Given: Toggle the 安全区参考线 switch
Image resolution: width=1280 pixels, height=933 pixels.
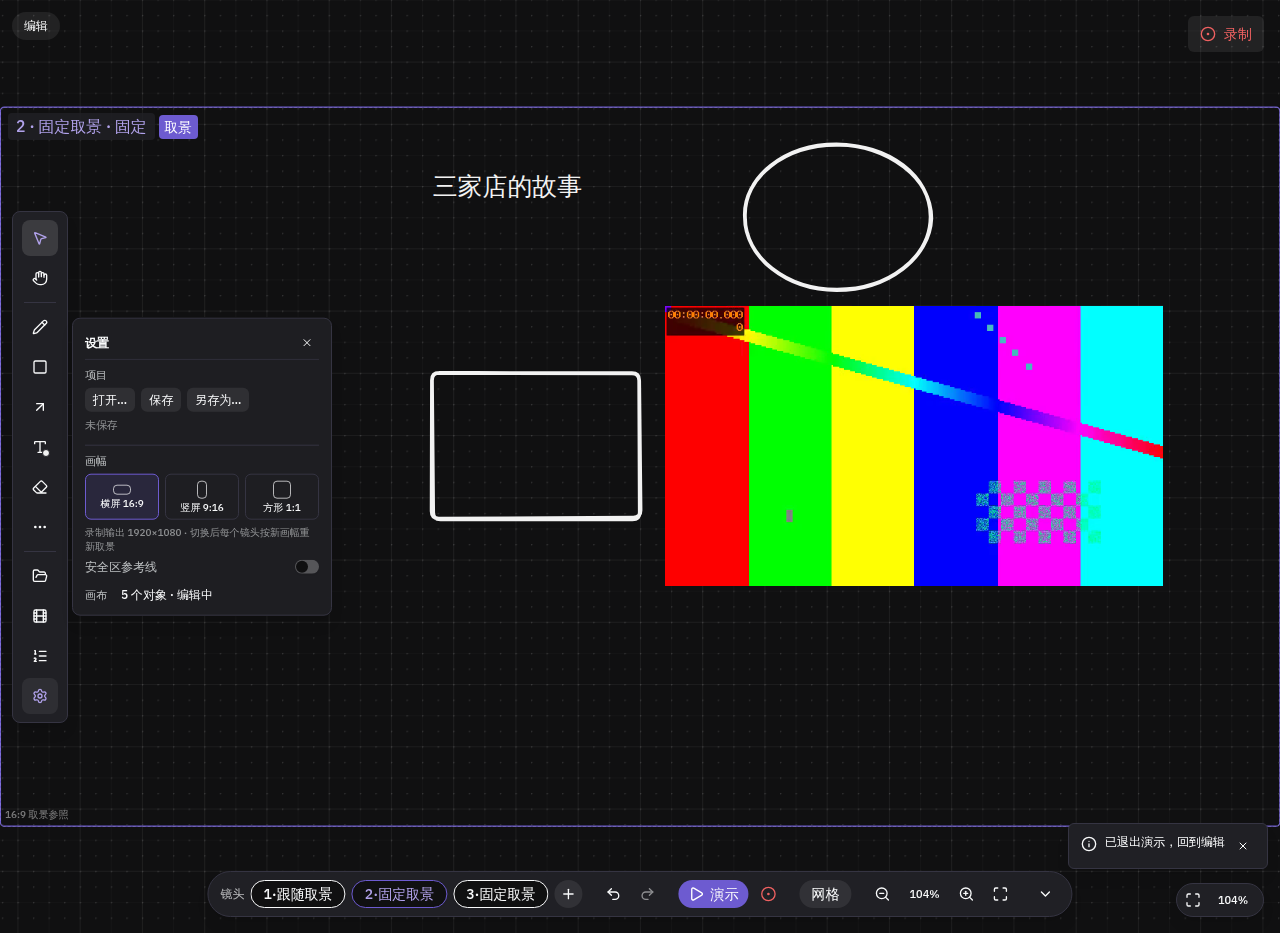Looking at the screenshot, I should point(307,567).
